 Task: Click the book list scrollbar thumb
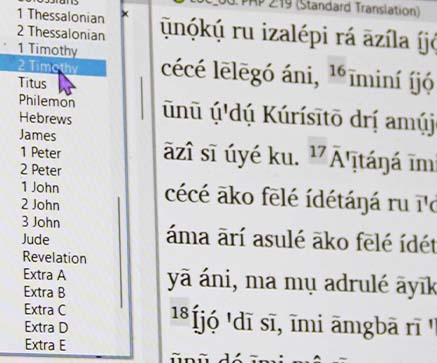[121, 252]
